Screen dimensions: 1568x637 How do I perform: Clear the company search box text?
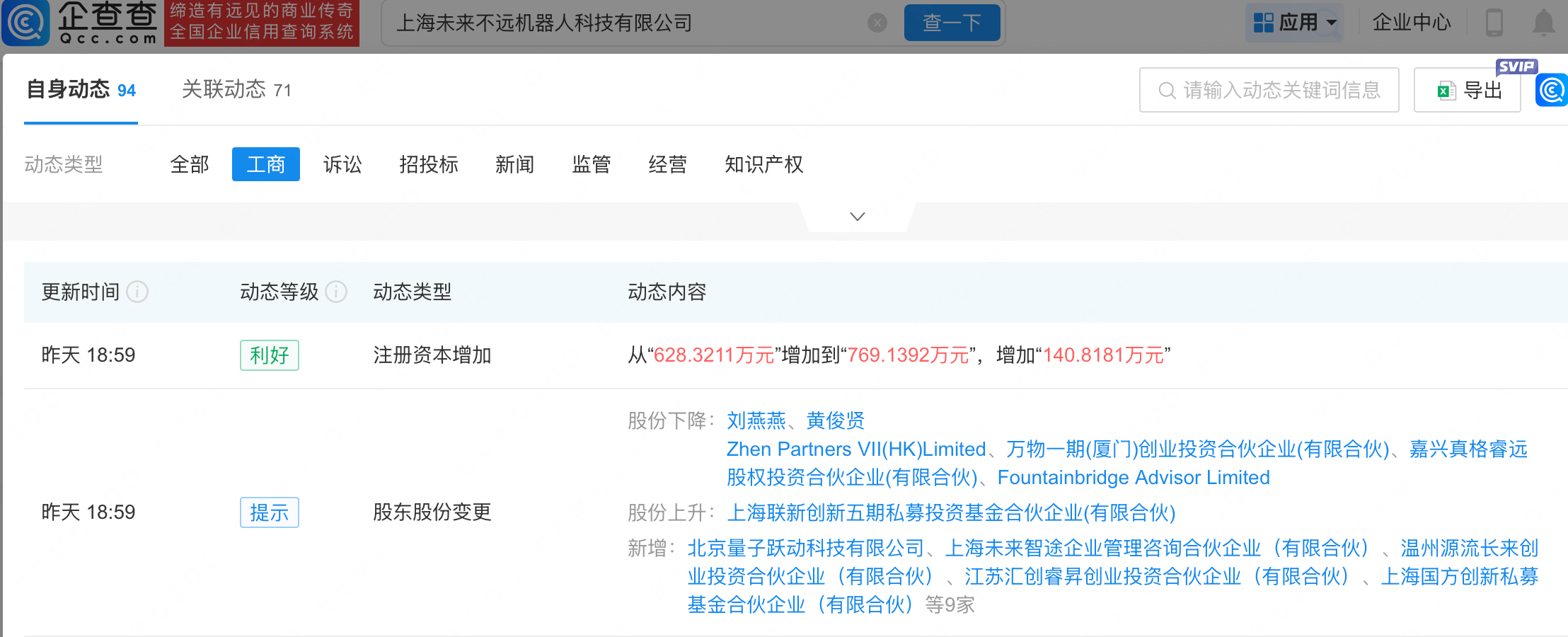(x=877, y=23)
